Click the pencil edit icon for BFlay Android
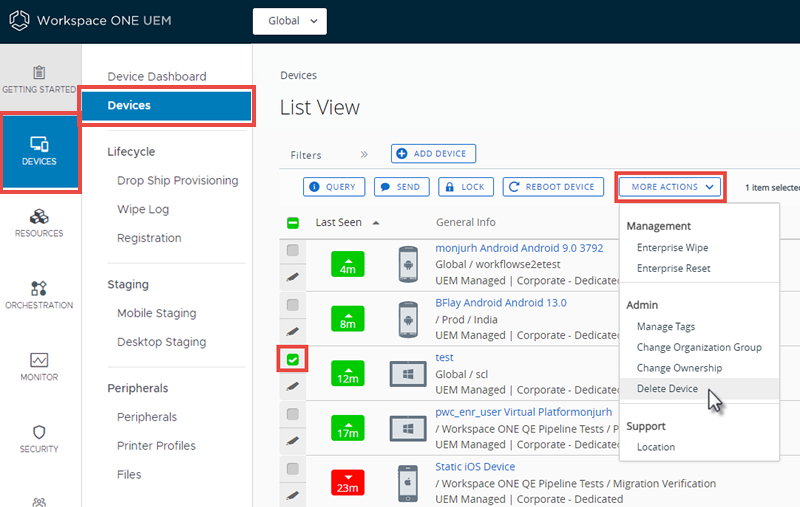Viewport: 800px width, 507px height. click(x=292, y=332)
